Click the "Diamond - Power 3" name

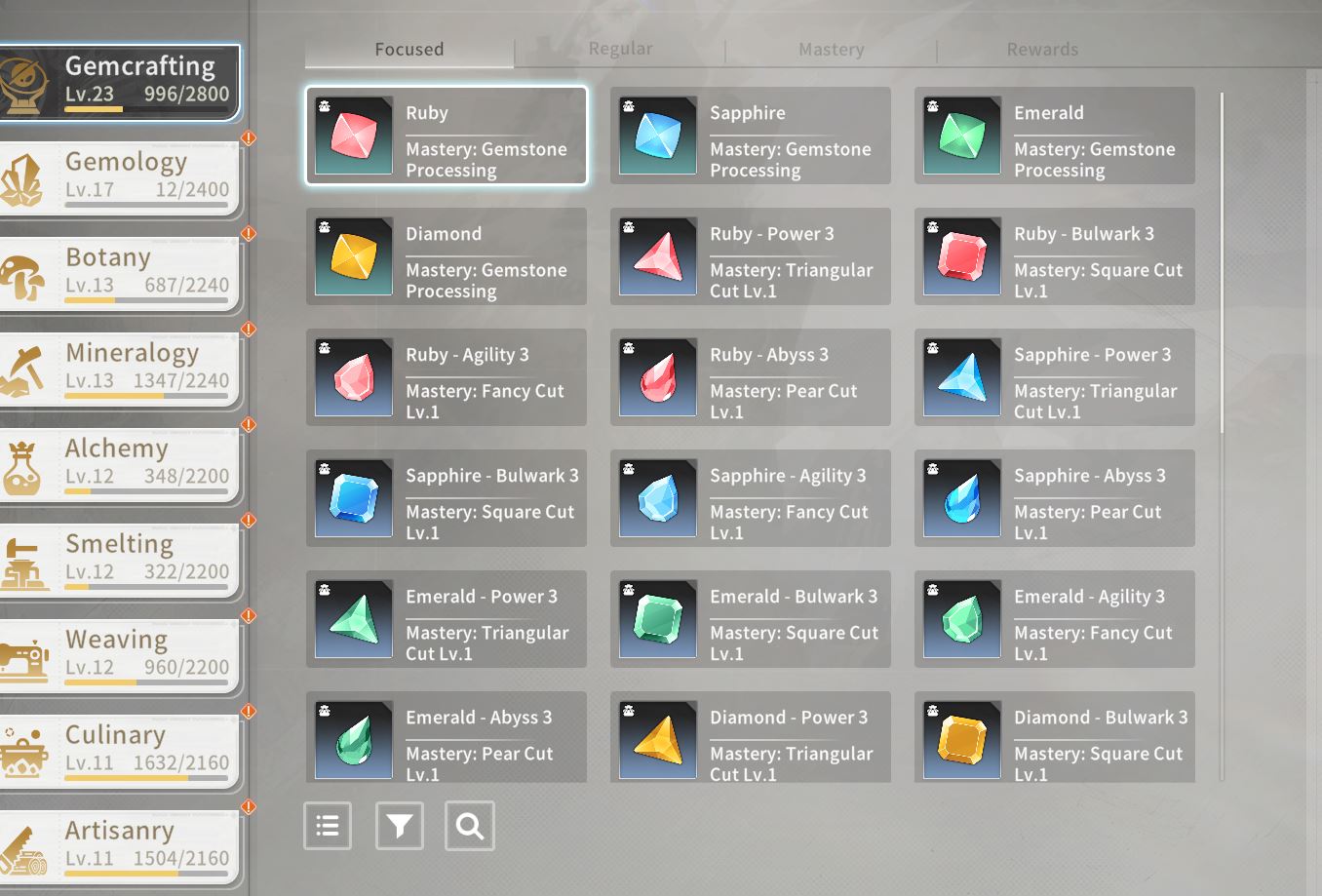pyautogui.click(x=789, y=718)
